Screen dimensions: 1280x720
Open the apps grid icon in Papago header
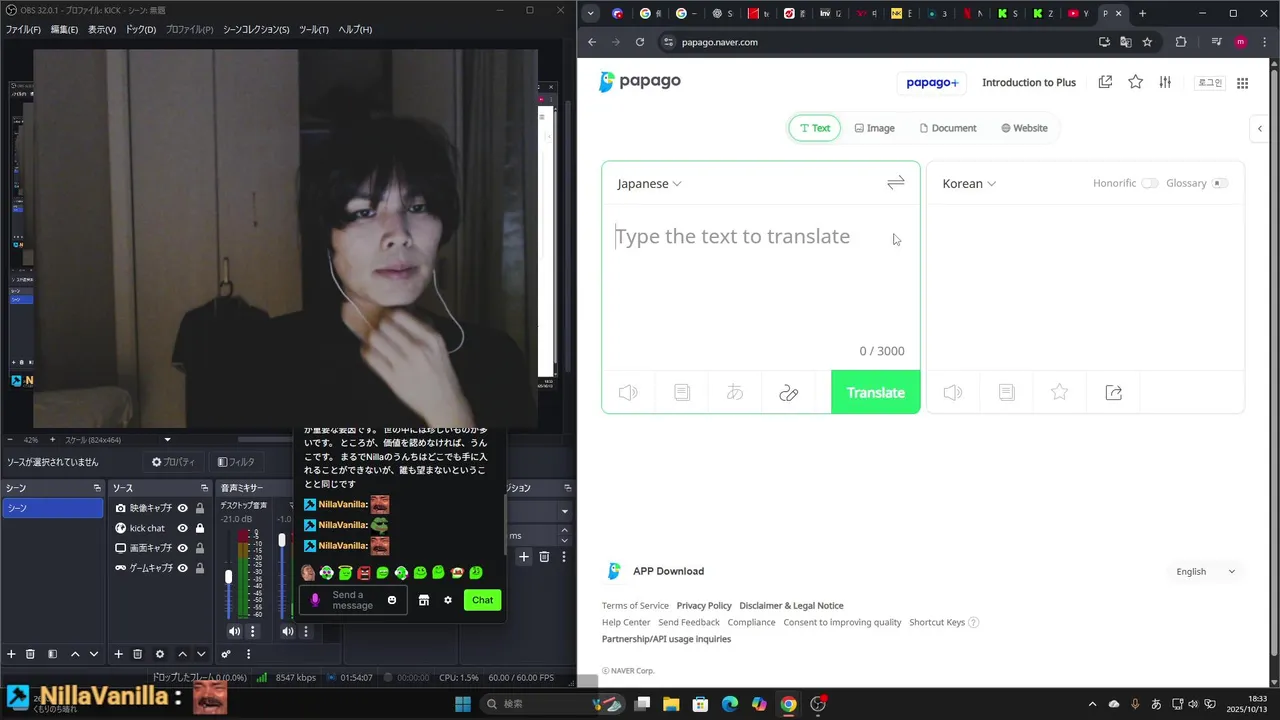coord(1242,83)
